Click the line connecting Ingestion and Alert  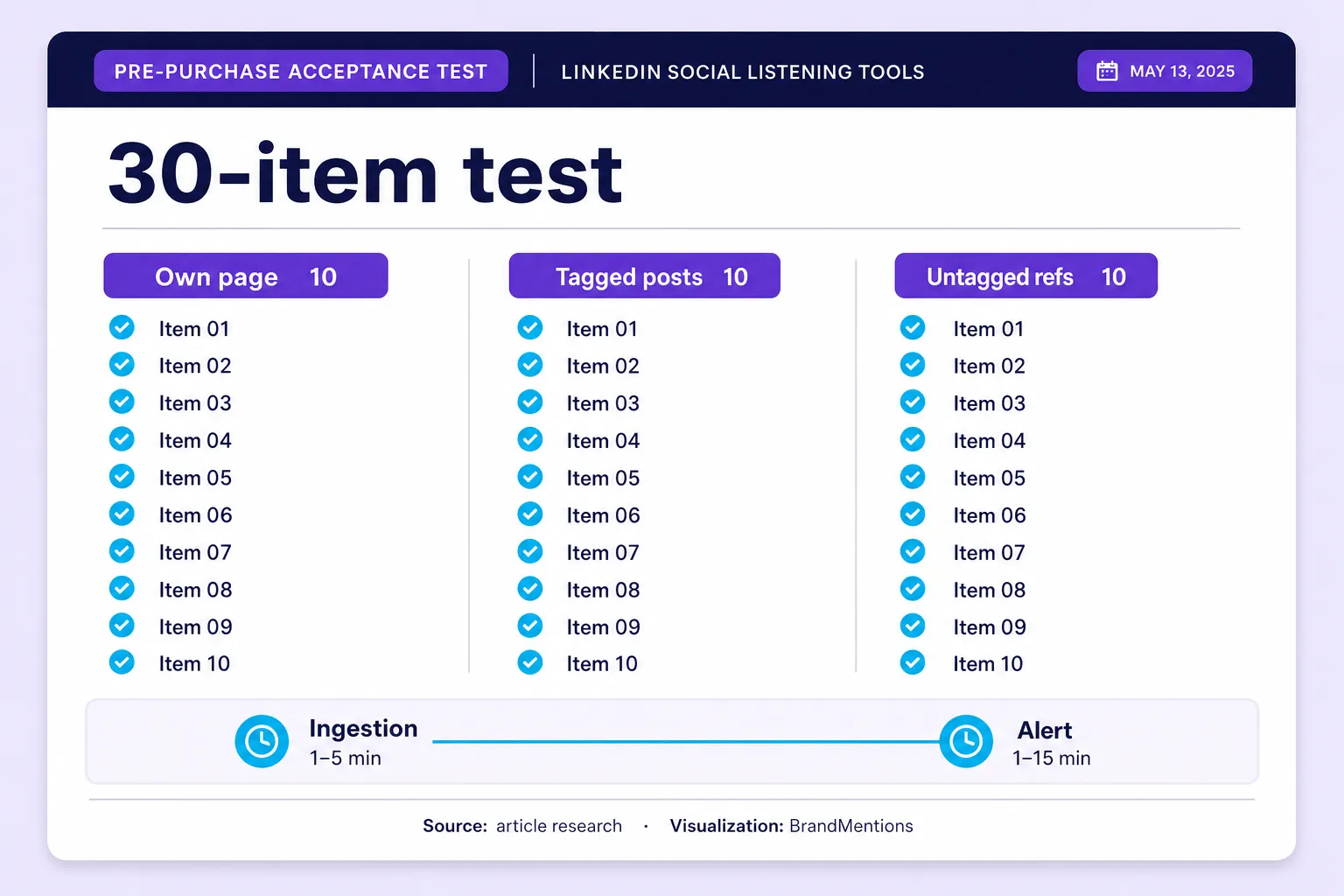[686, 741]
